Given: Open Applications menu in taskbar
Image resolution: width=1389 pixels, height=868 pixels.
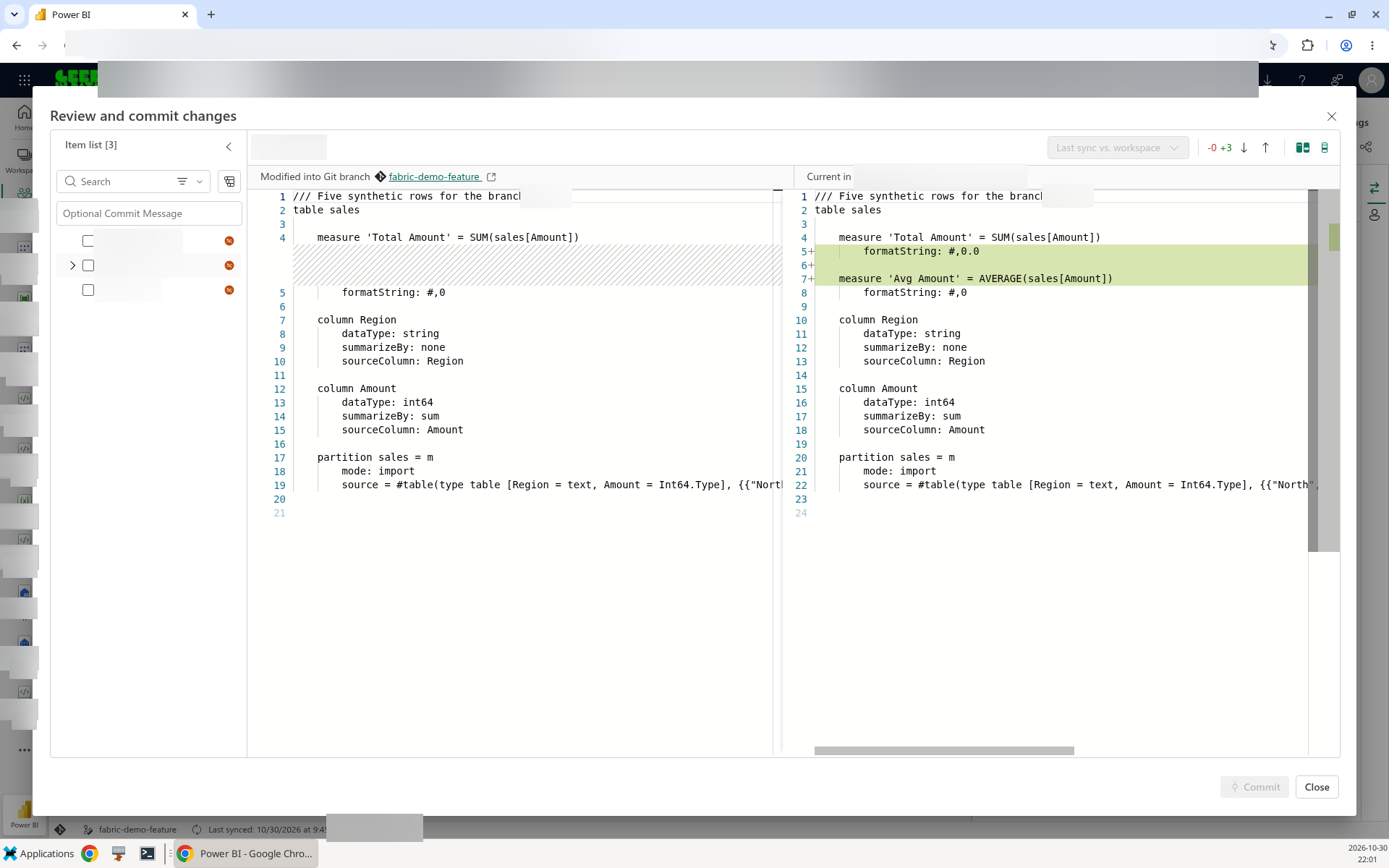Looking at the screenshot, I should pos(39,854).
